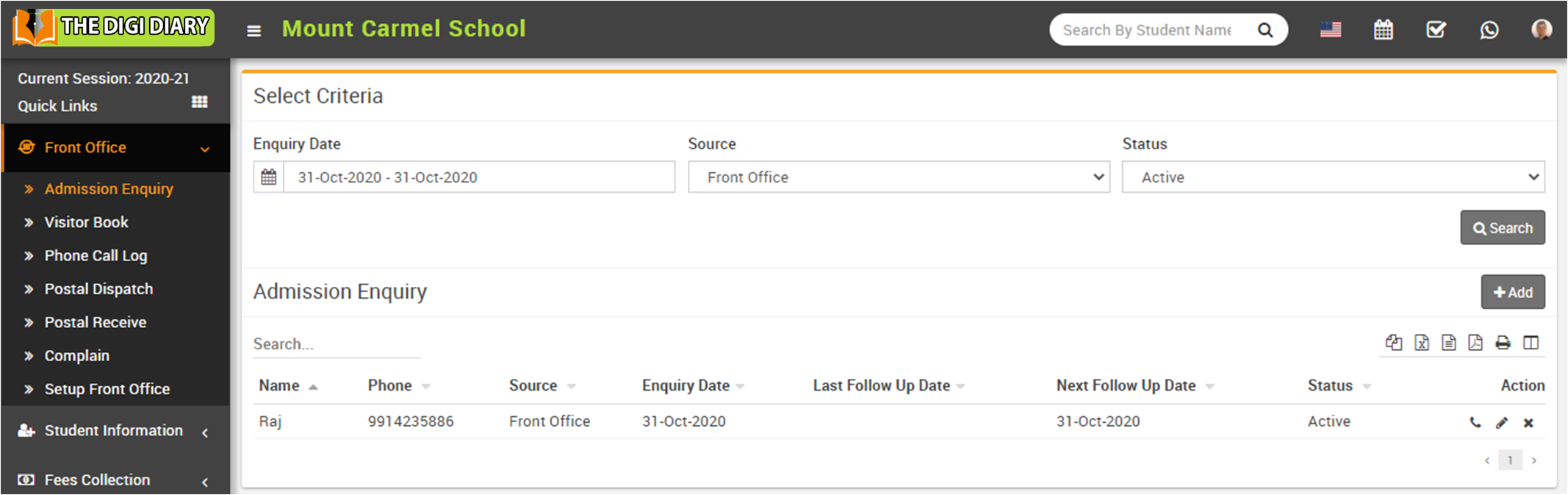1568x495 pixels.
Task: Export table using the Excel icon
Action: click(x=1421, y=343)
